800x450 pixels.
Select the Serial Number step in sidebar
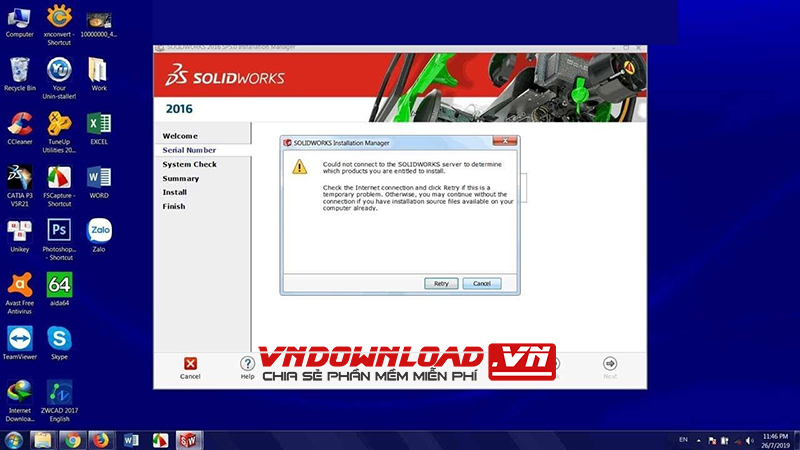click(x=189, y=150)
